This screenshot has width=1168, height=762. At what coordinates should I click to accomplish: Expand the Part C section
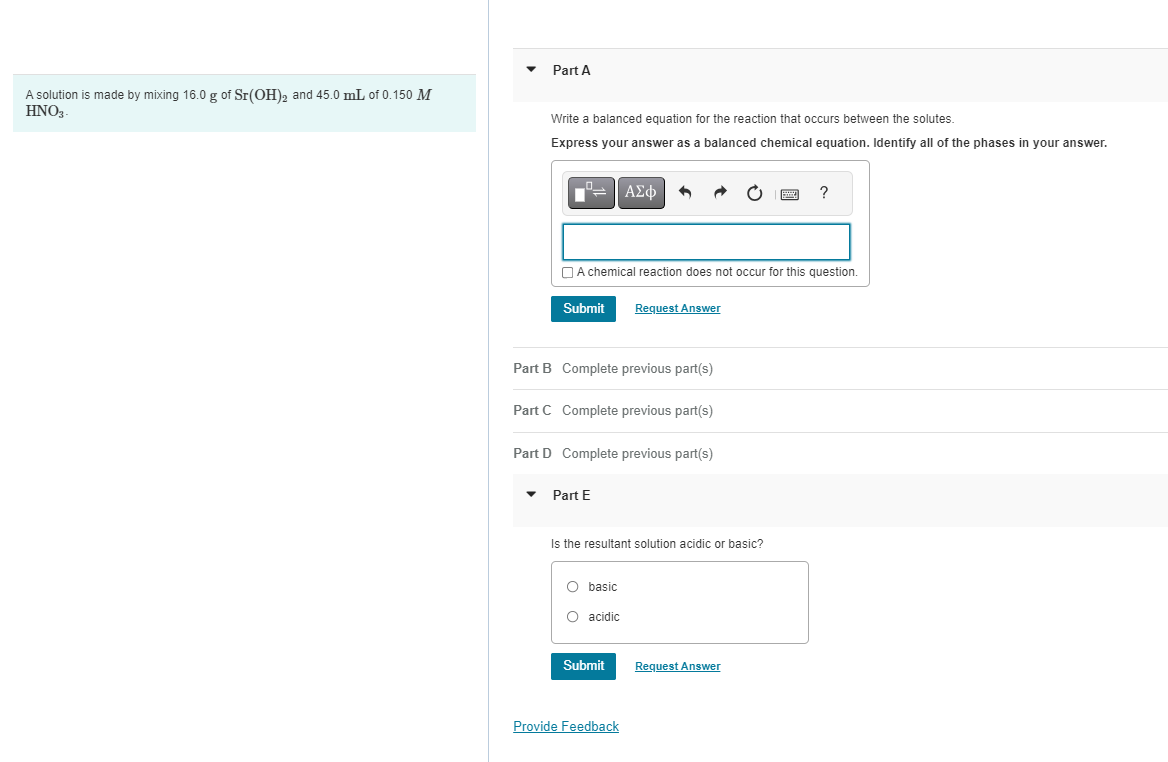(x=532, y=410)
